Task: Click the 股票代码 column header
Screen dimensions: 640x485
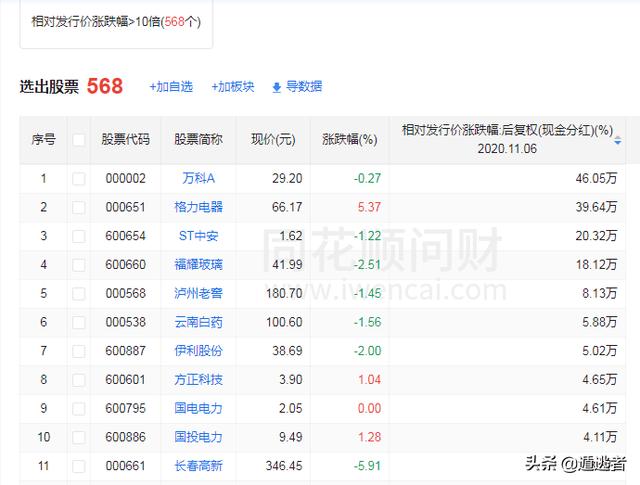Action: click(125, 140)
